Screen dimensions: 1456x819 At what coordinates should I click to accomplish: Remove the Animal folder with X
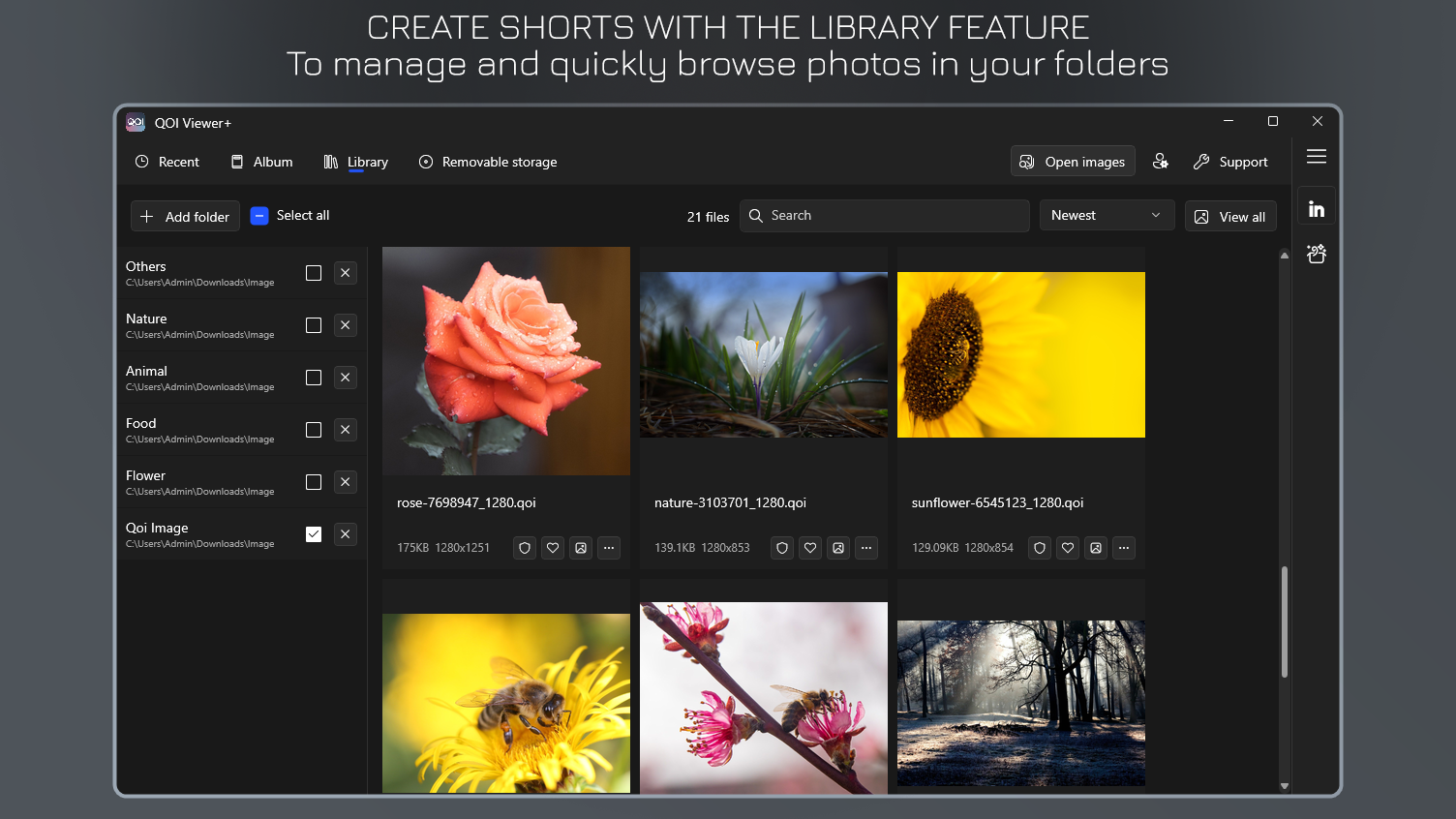point(346,378)
